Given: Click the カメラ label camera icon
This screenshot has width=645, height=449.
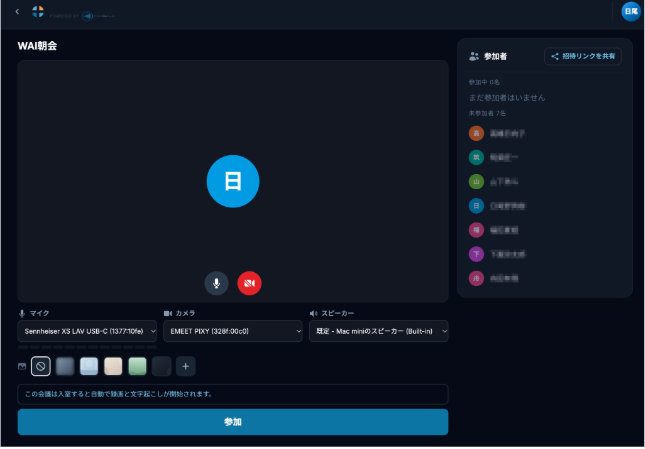Looking at the screenshot, I should tap(168, 313).
